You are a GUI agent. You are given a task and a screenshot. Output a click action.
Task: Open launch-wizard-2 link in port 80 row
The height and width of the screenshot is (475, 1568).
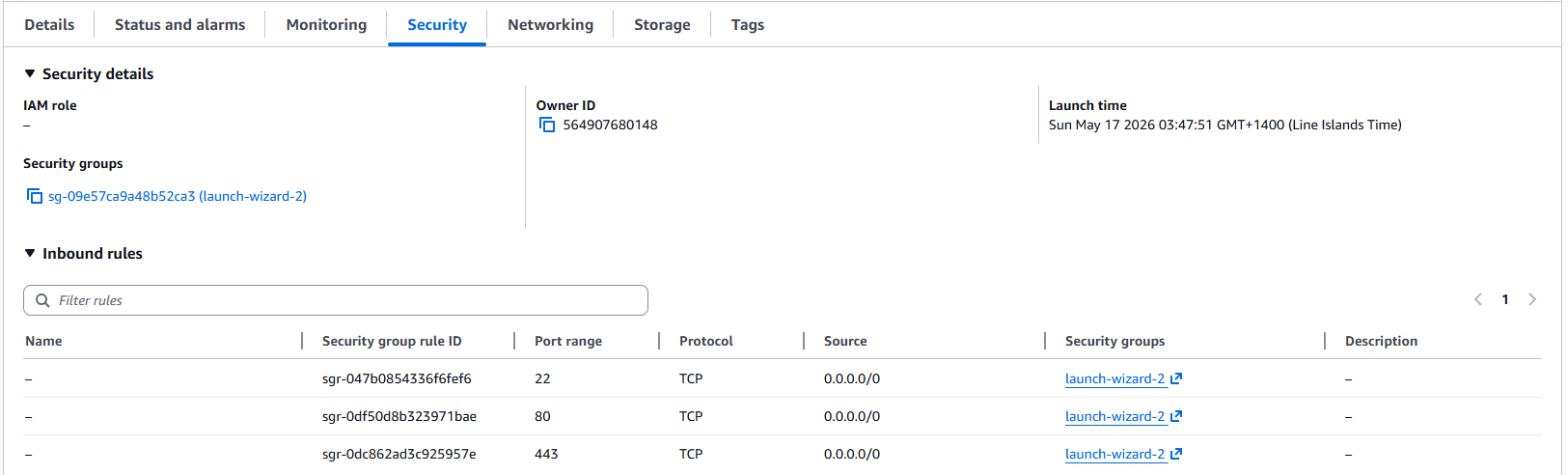[x=1114, y=417]
